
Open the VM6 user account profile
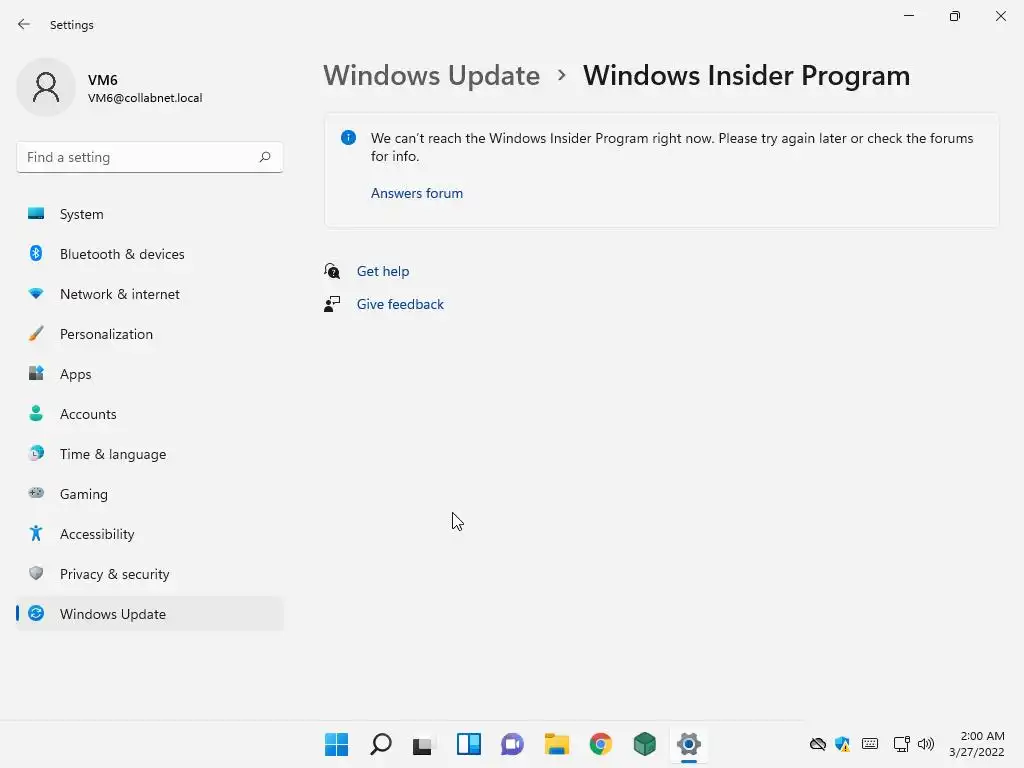110,88
